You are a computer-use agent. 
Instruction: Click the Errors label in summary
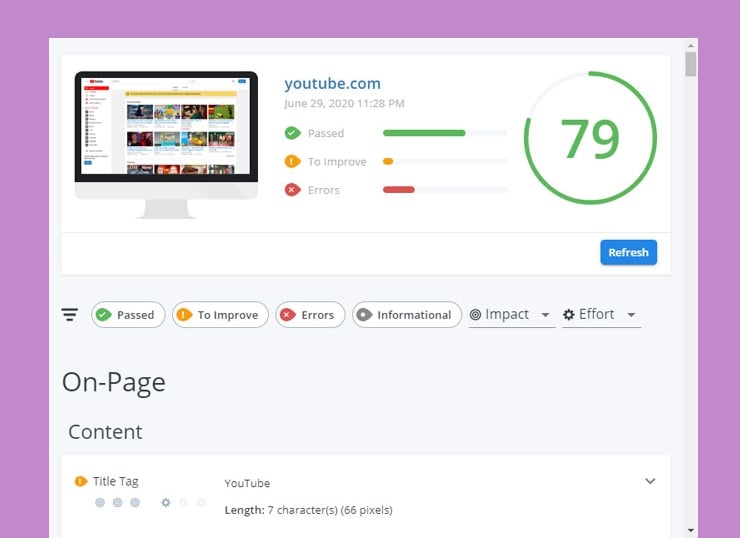[x=324, y=190]
